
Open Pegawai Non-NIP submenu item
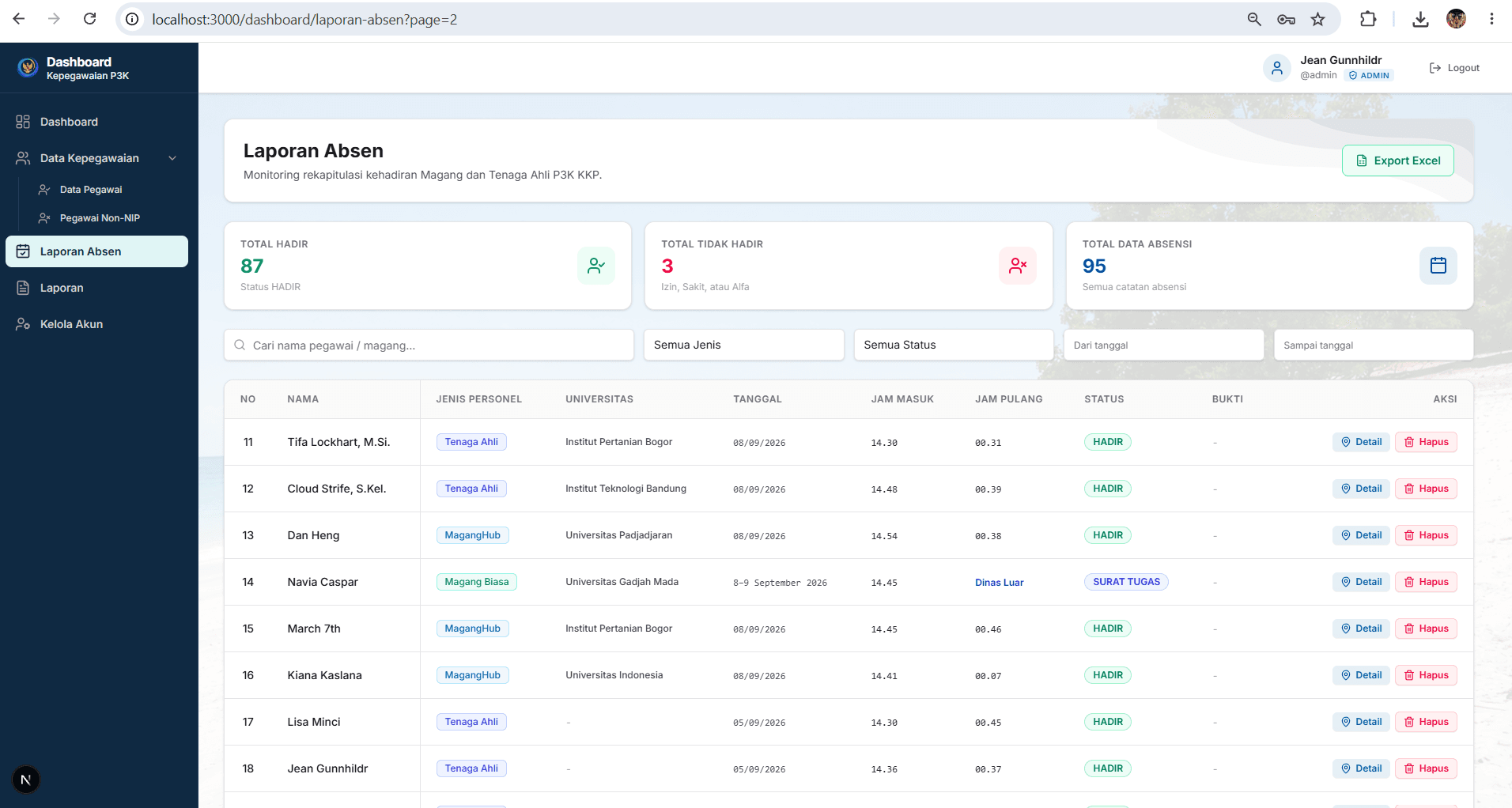(100, 218)
